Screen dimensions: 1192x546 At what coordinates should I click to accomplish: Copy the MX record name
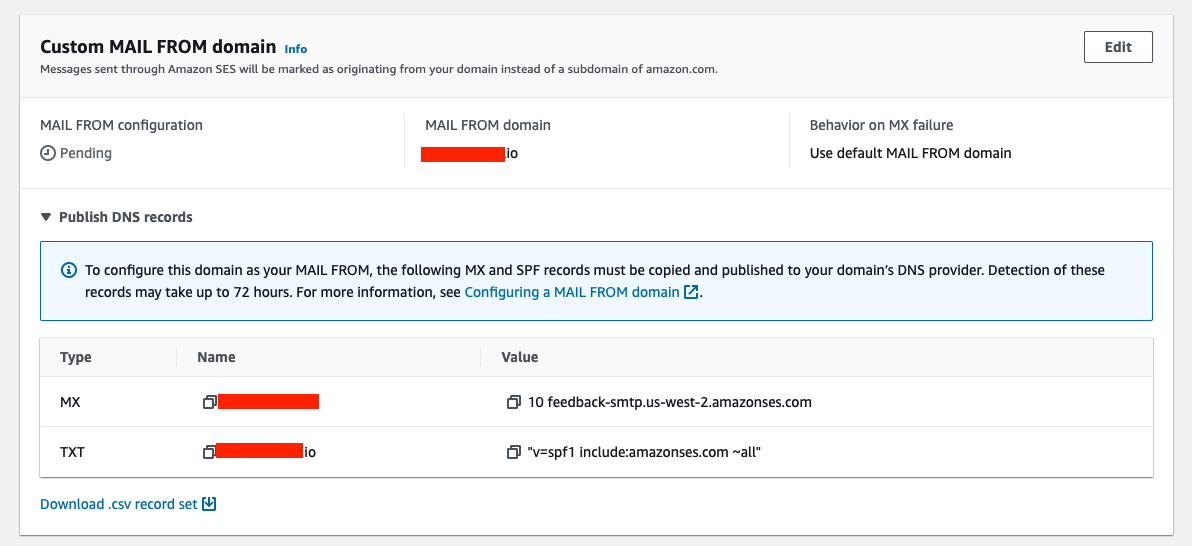tap(209, 402)
